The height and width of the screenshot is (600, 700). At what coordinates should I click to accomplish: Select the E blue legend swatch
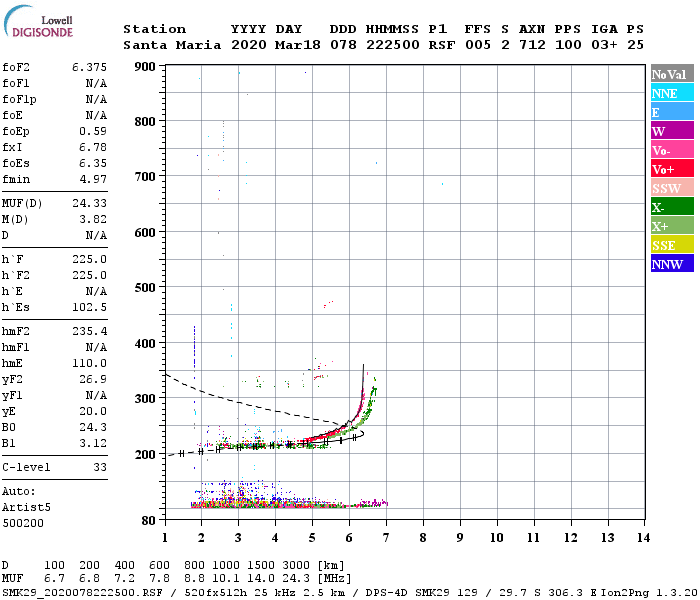672,112
